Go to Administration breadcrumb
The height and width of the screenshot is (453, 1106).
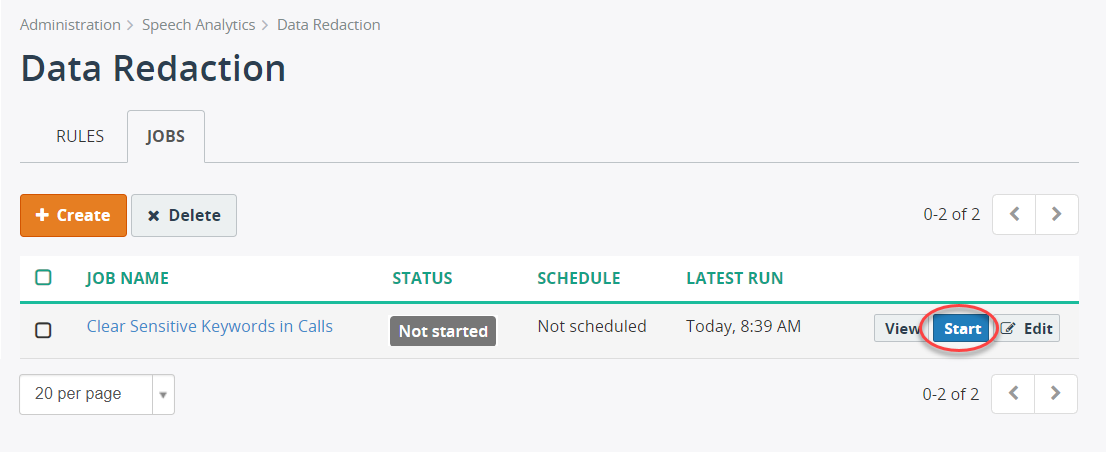(x=70, y=25)
